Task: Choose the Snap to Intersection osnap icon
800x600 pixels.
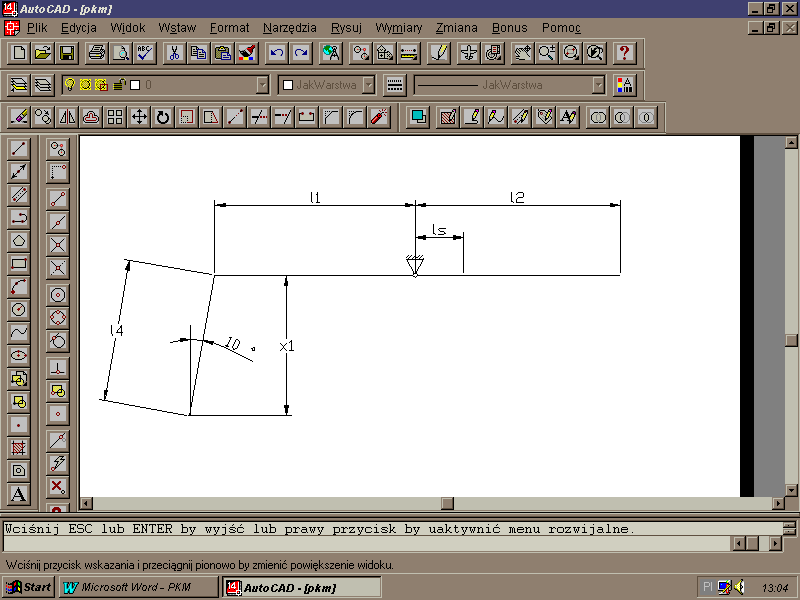Action: tap(58, 244)
